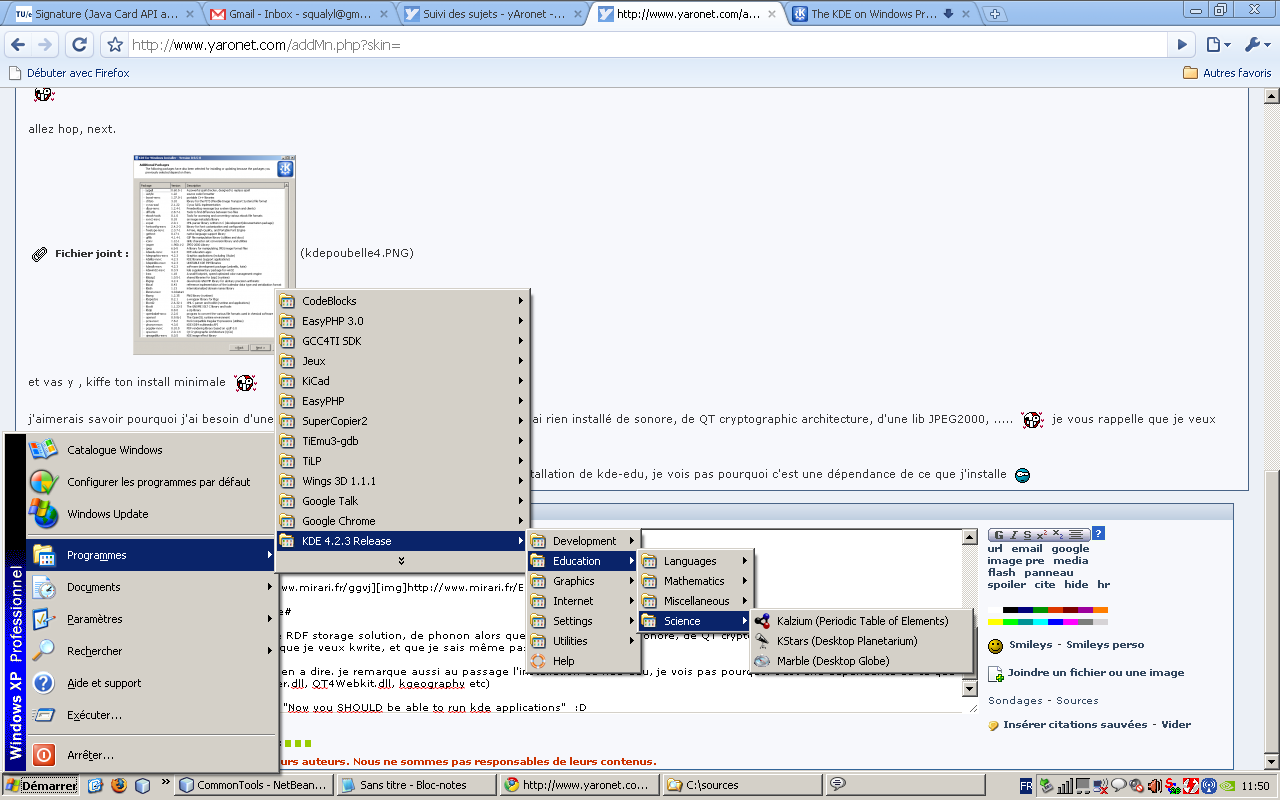1280x800 pixels.
Task: Click the bold G formatting icon
Action: [x=997, y=535]
